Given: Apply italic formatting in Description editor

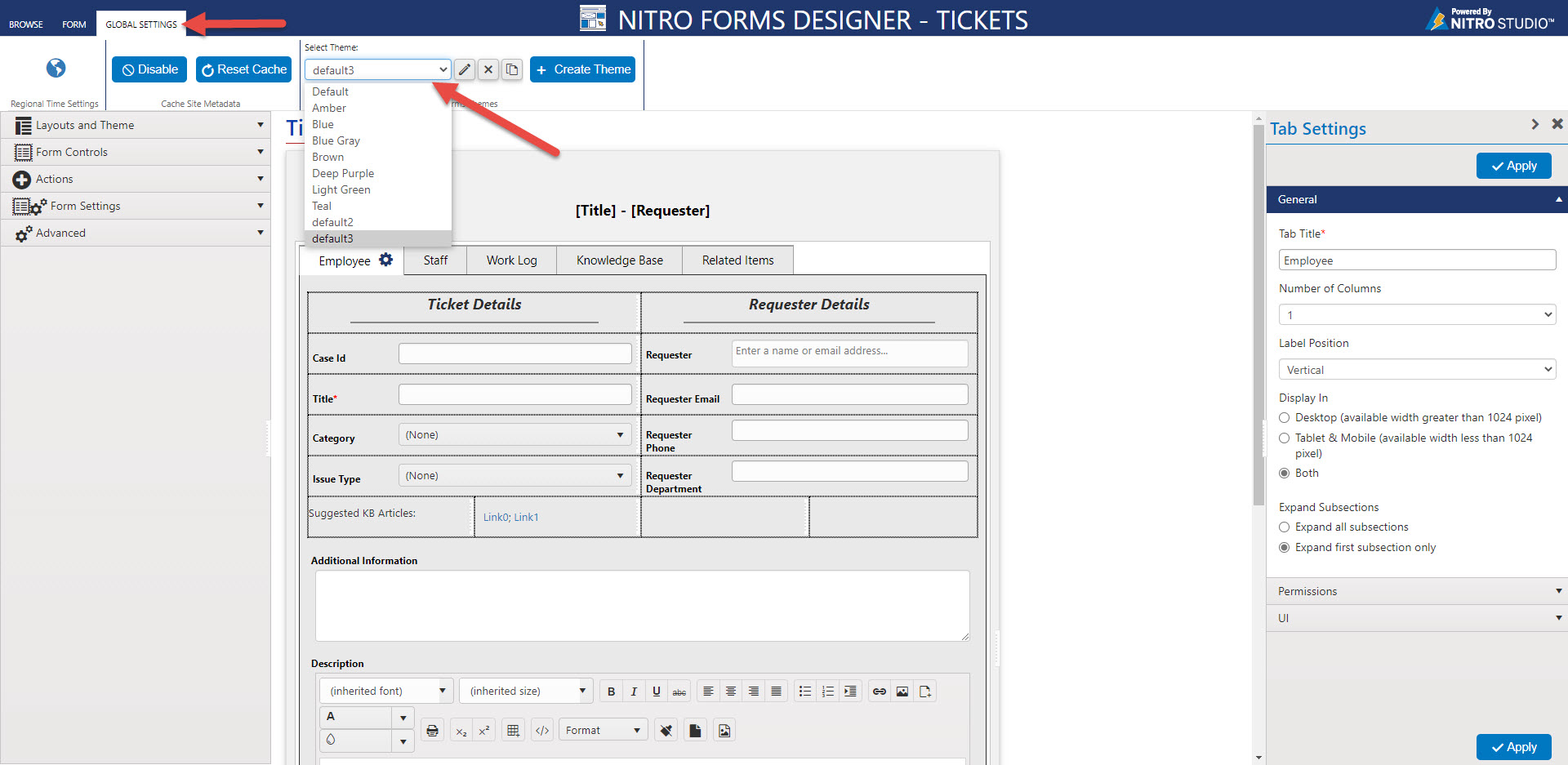Looking at the screenshot, I should pyautogui.click(x=634, y=692).
